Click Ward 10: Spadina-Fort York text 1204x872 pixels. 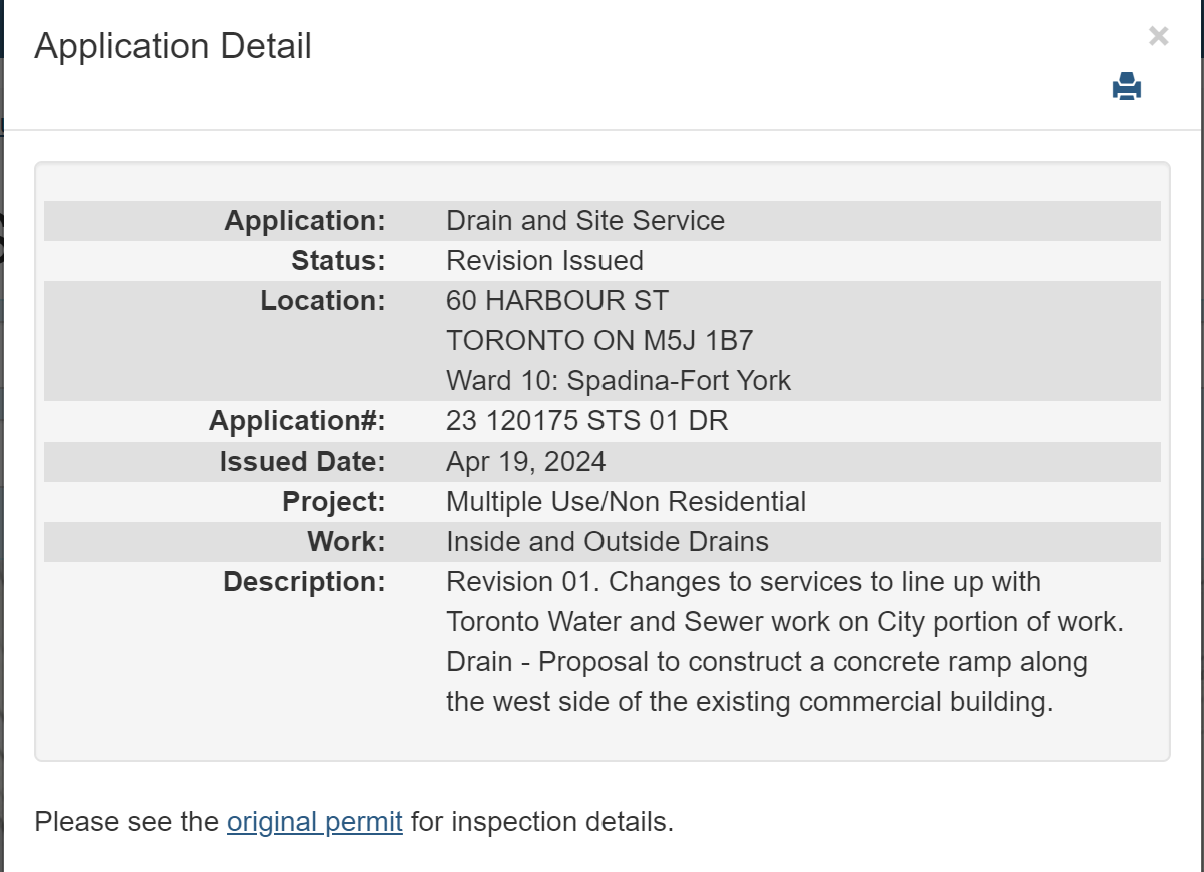point(618,381)
